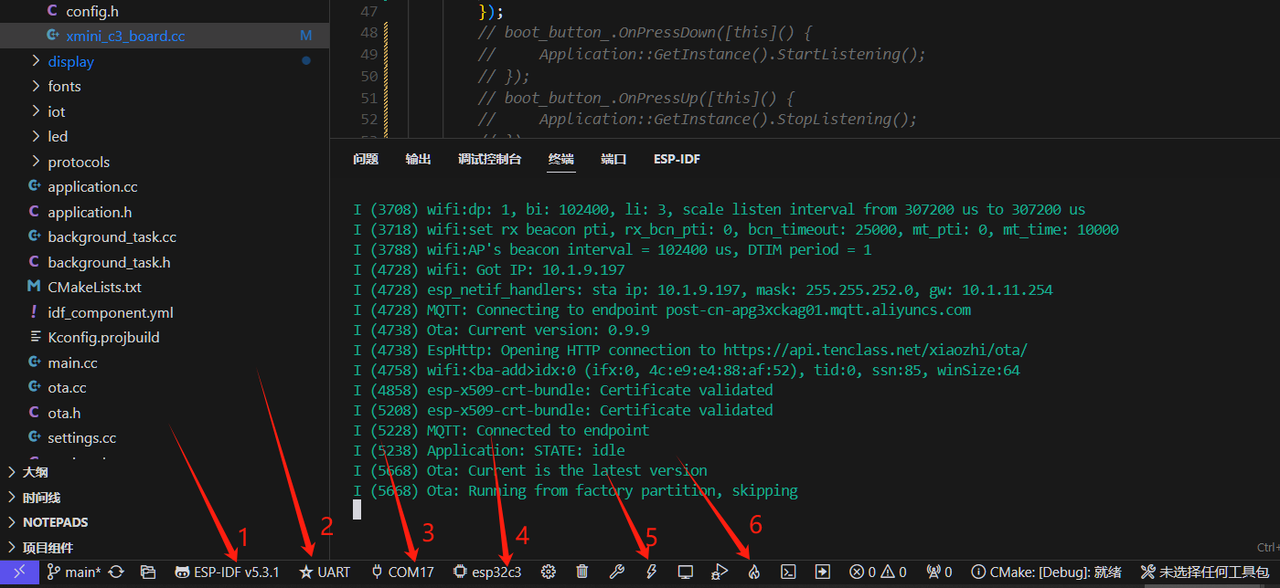Expand the NOTEPADS section
The image size is (1280, 588).
point(55,522)
